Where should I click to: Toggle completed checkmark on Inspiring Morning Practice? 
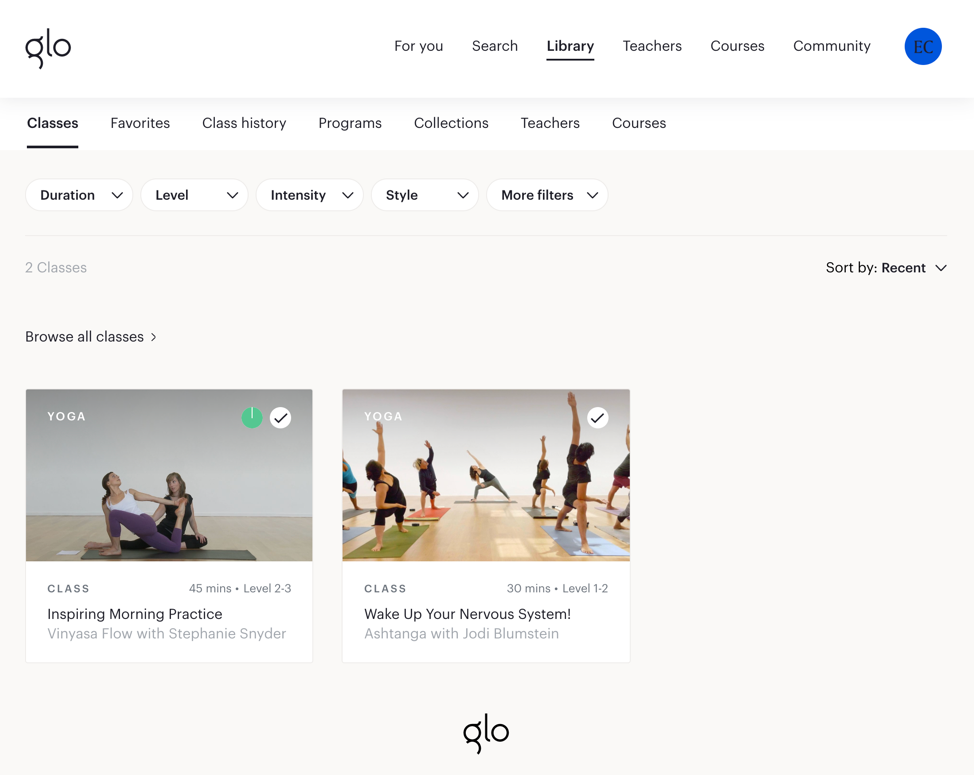click(x=281, y=417)
